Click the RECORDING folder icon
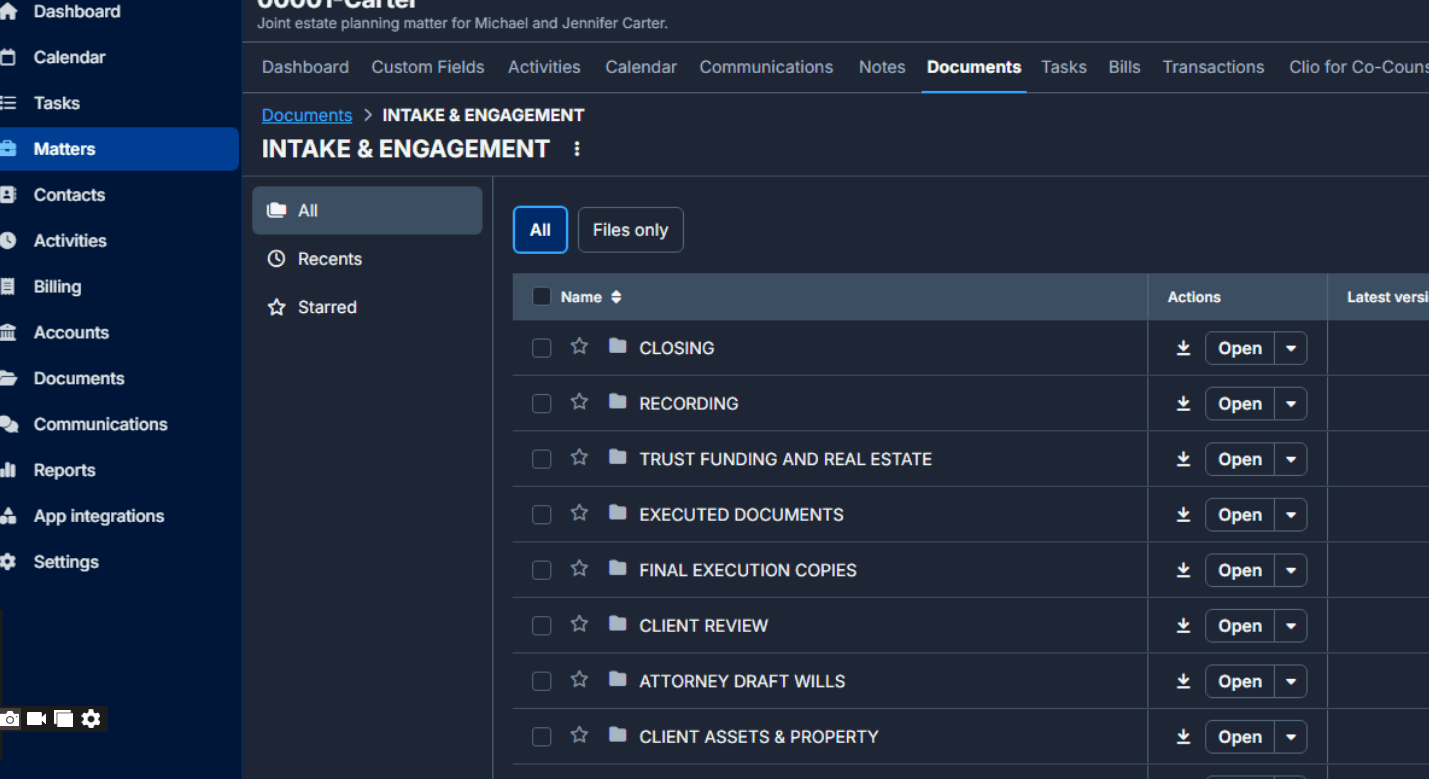 [x=618, y=402]
